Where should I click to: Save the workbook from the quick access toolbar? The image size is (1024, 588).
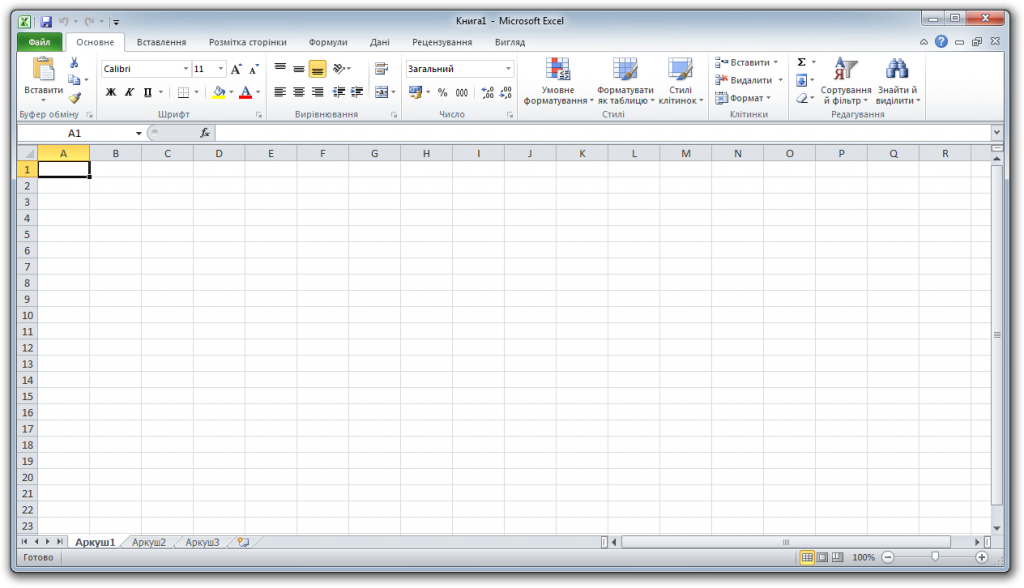click(x=46, y=22)
